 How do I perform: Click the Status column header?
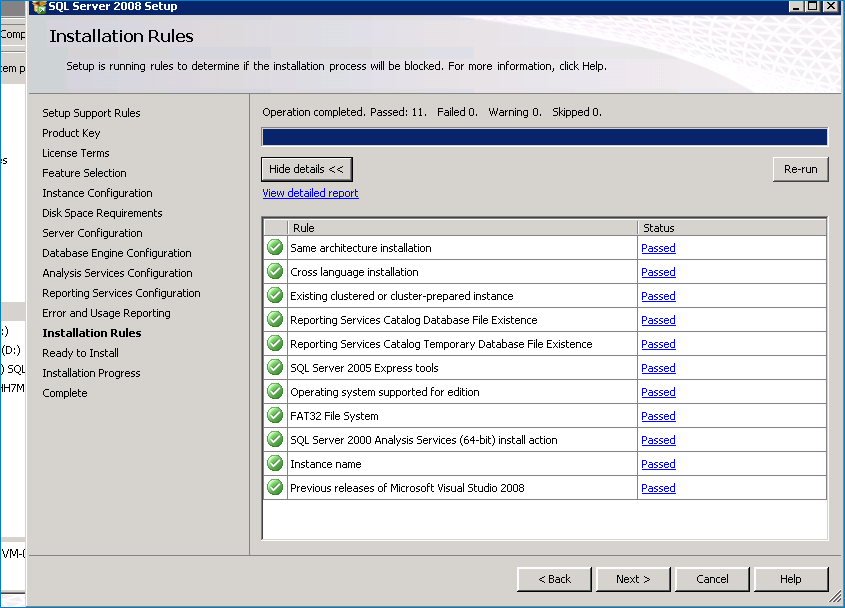coord(732,228)
